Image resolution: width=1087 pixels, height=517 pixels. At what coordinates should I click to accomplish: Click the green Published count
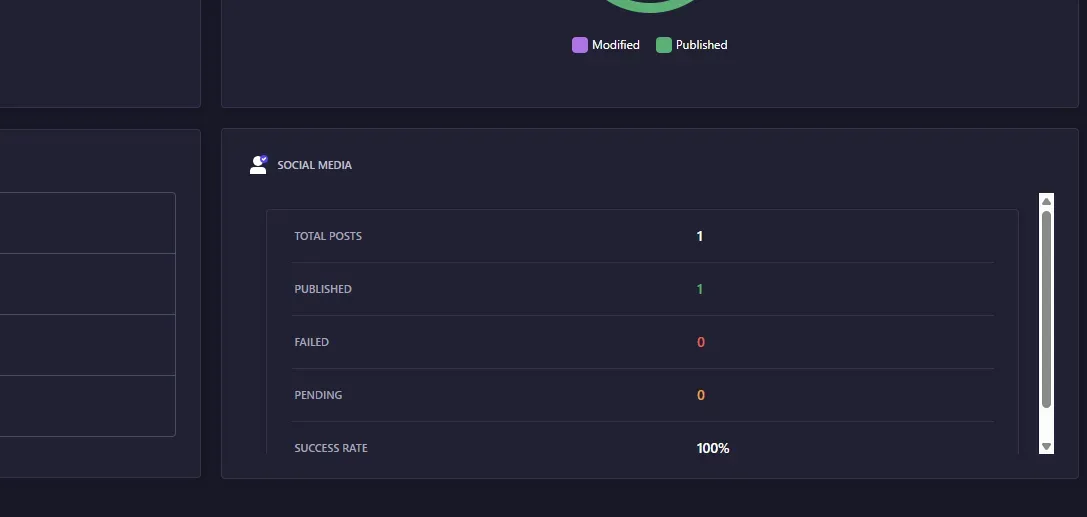click(700, 289)
